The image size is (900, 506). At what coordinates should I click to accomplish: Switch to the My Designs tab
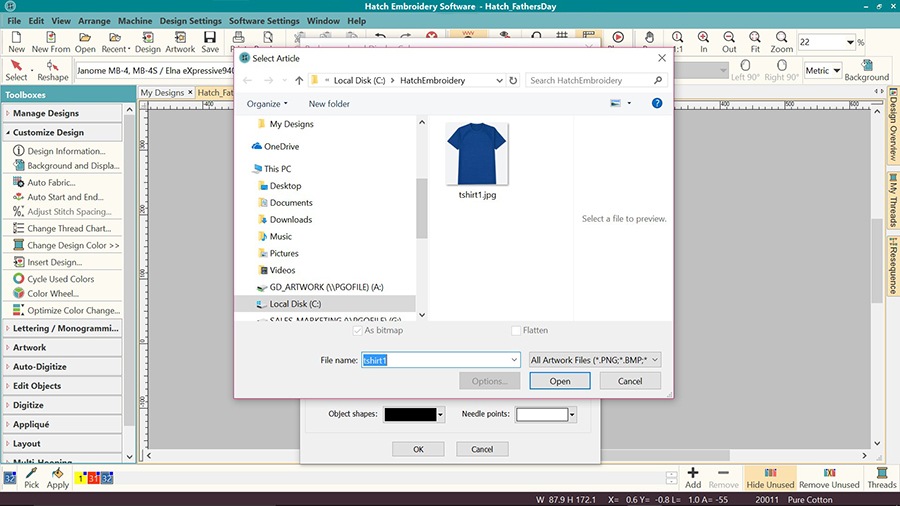(x=162, y=93)
